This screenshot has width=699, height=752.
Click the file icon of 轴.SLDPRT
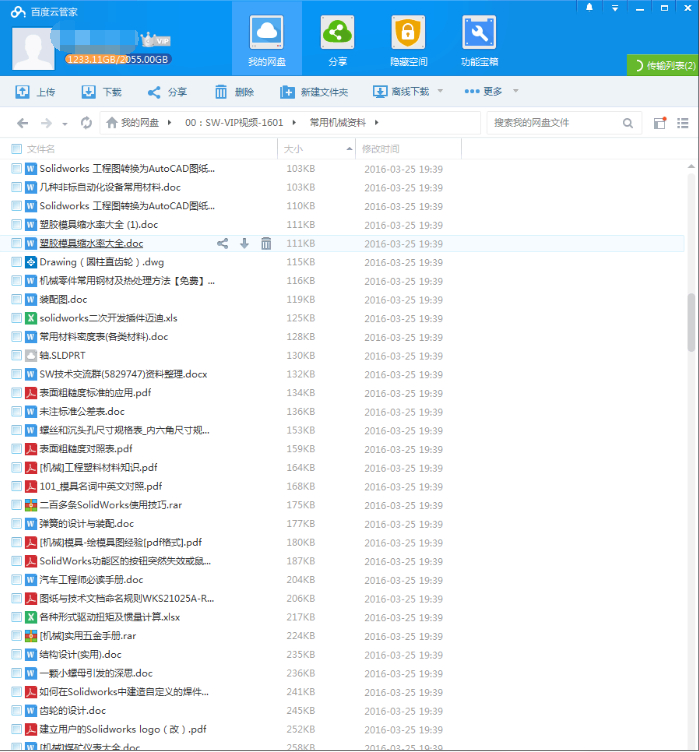[x=31, y=355]
